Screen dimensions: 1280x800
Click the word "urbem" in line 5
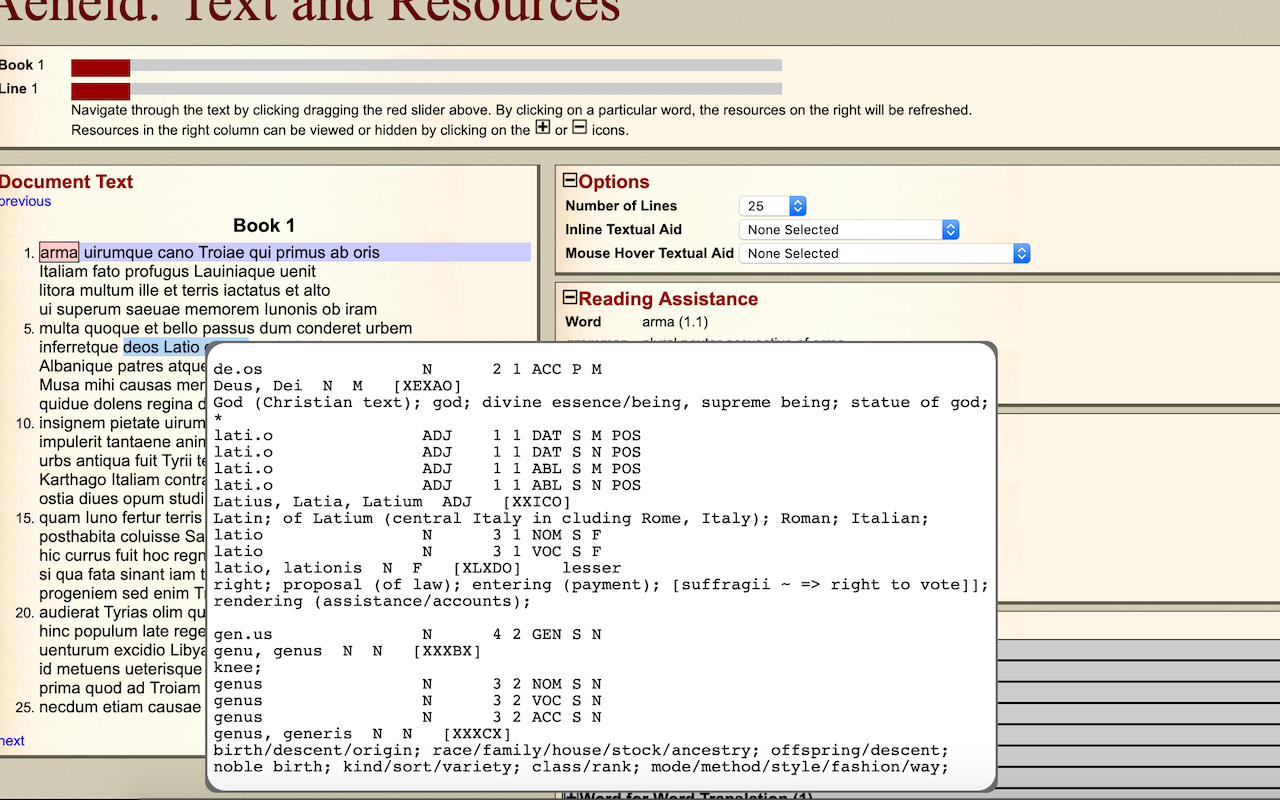tap(389, 328)
